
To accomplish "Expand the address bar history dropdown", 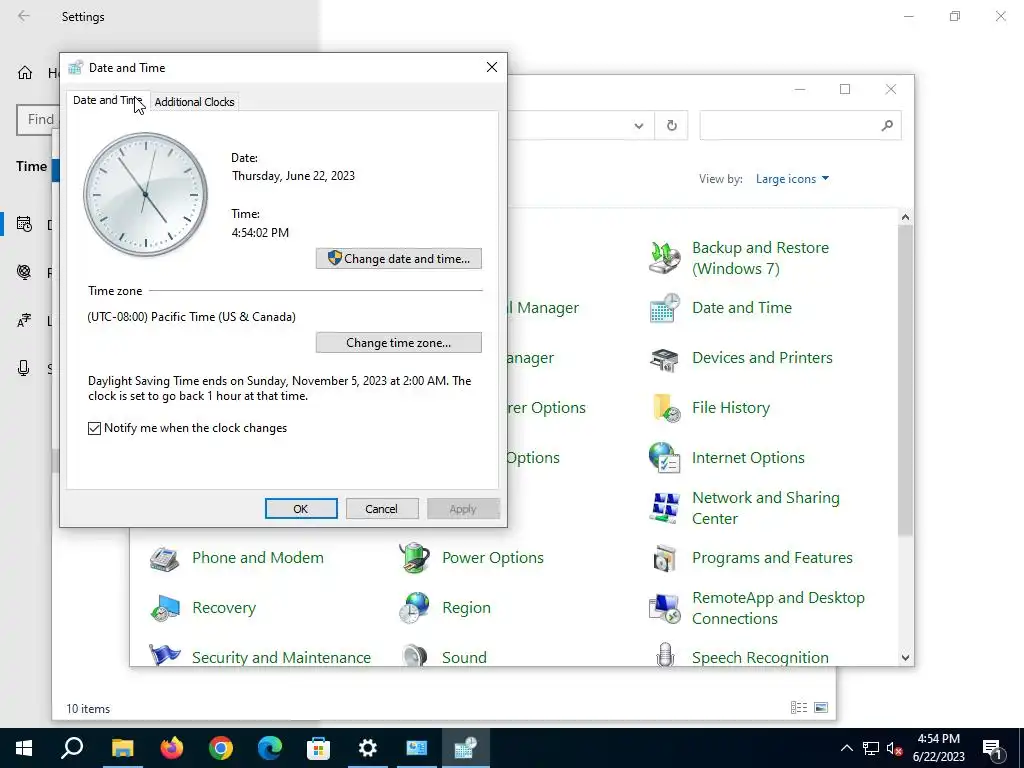I will coord(639,125).
